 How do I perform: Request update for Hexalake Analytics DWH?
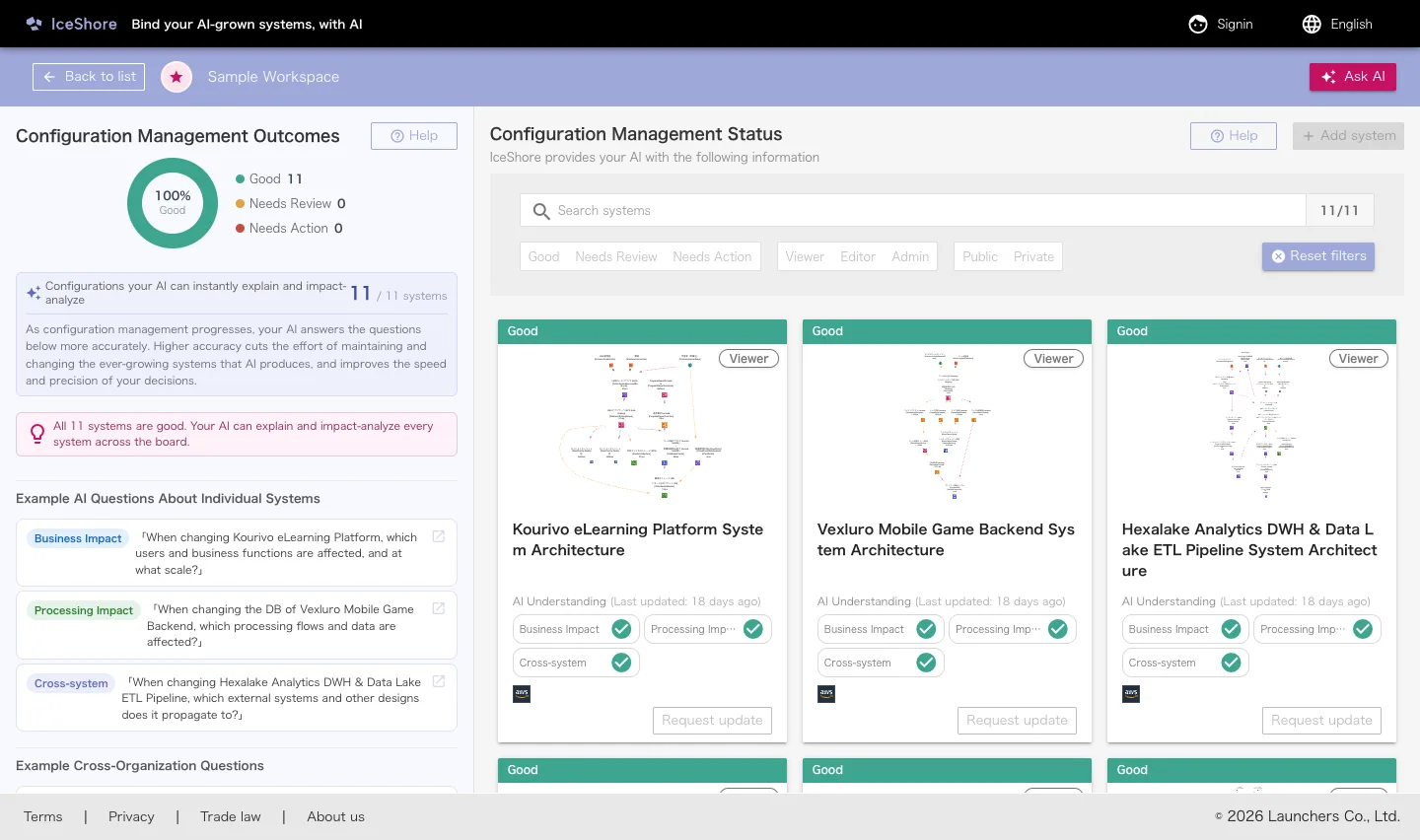(x=1321, y=721)
